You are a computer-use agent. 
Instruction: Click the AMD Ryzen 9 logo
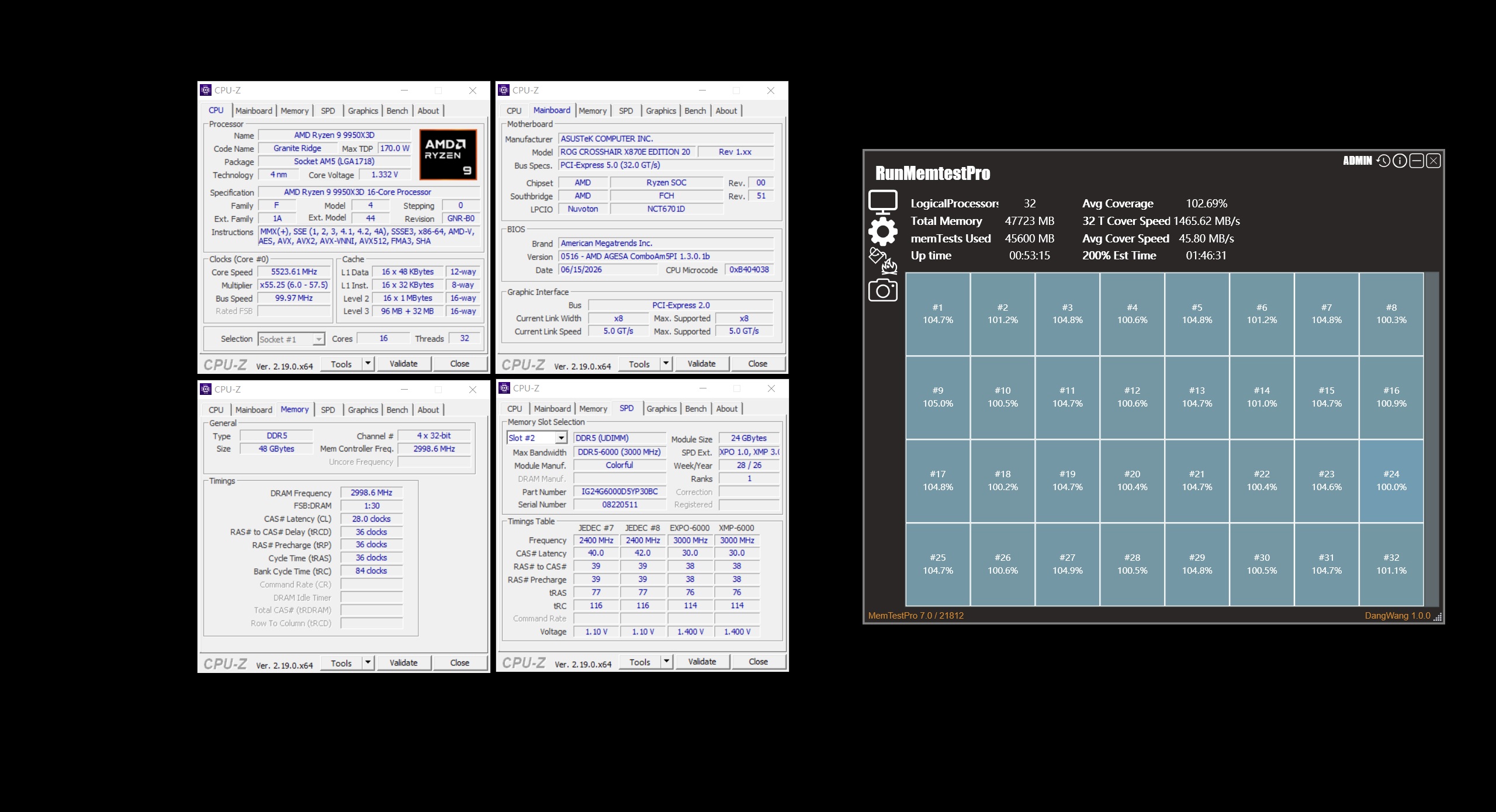tap(448, 154)
